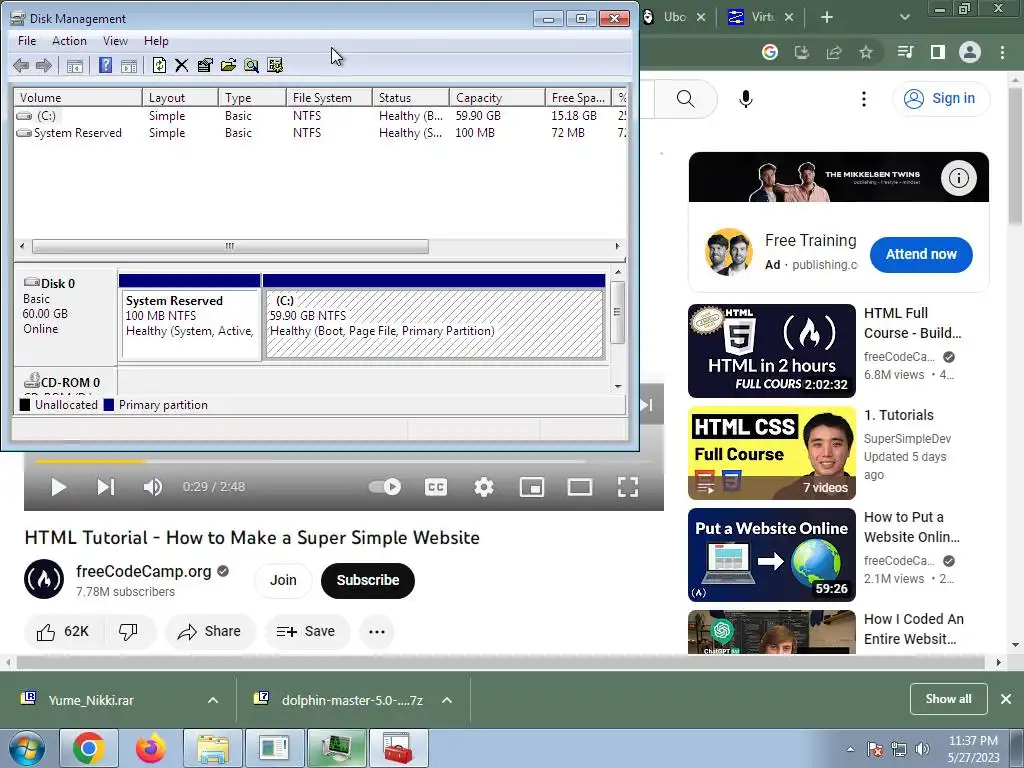Click the Install app icon in Chrome address bar
This screenshot has width=1024, height=768.
pyautogui.click(x=801, y=52)
